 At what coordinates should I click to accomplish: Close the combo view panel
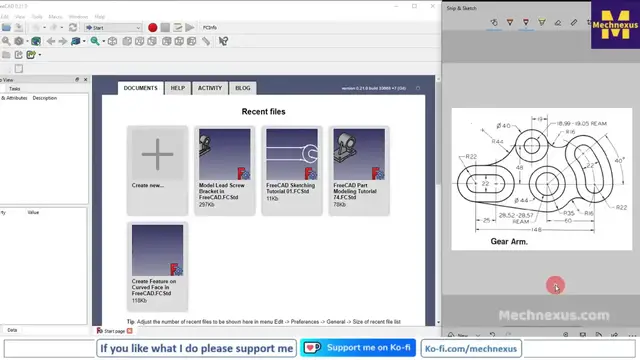(85, 80)
